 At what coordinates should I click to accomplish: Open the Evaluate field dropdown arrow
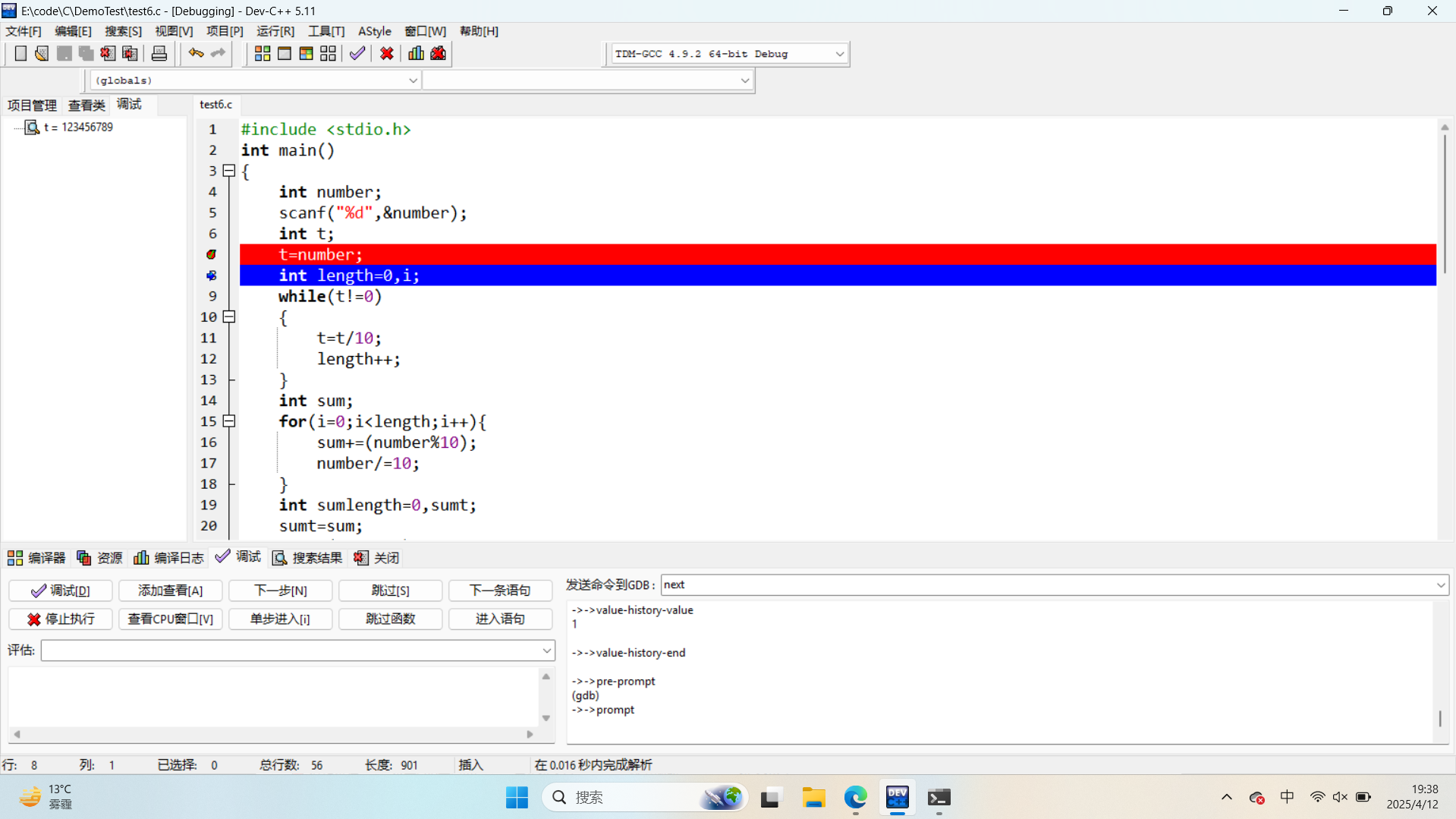pos(546,650)
